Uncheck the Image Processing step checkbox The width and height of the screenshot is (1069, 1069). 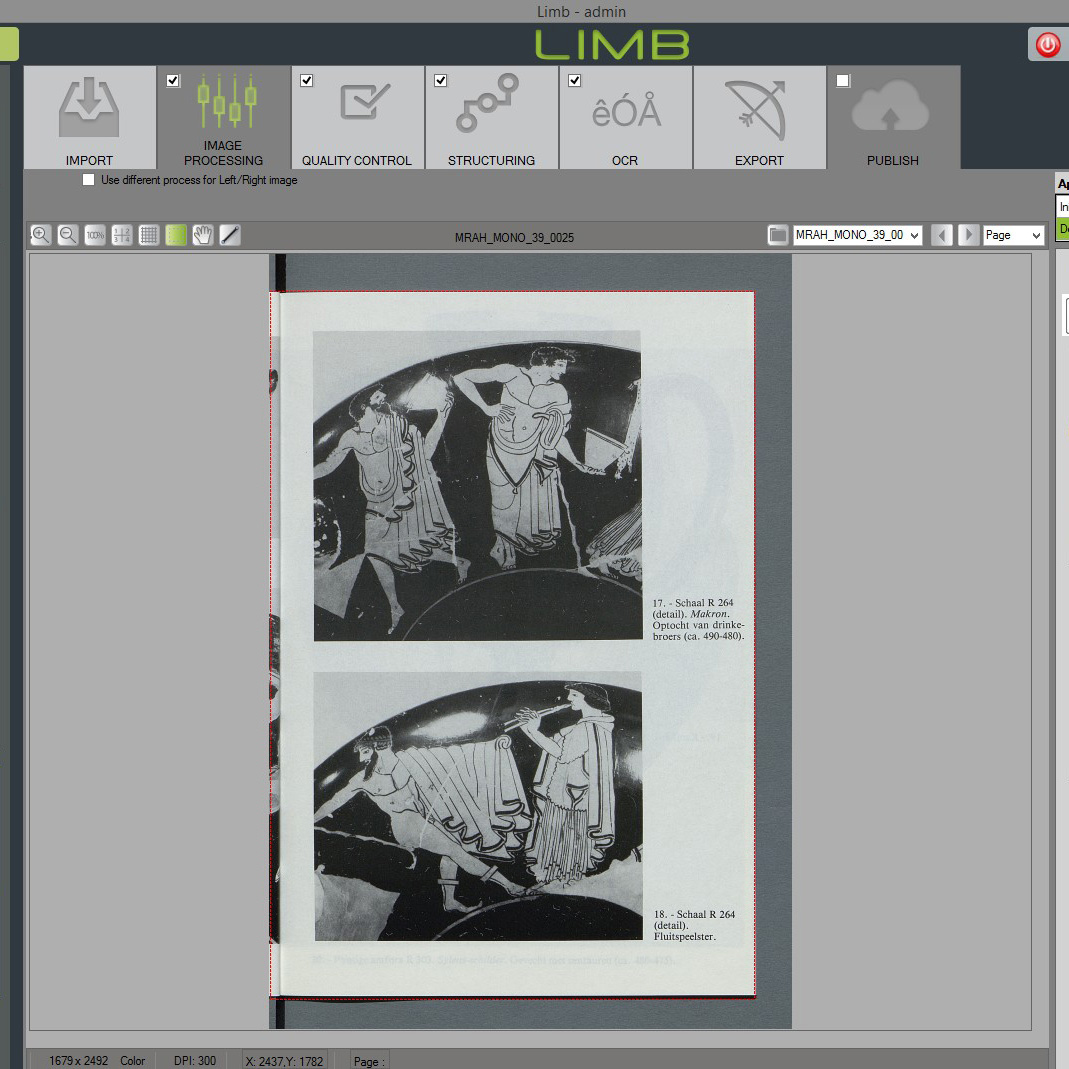[173, 81]
